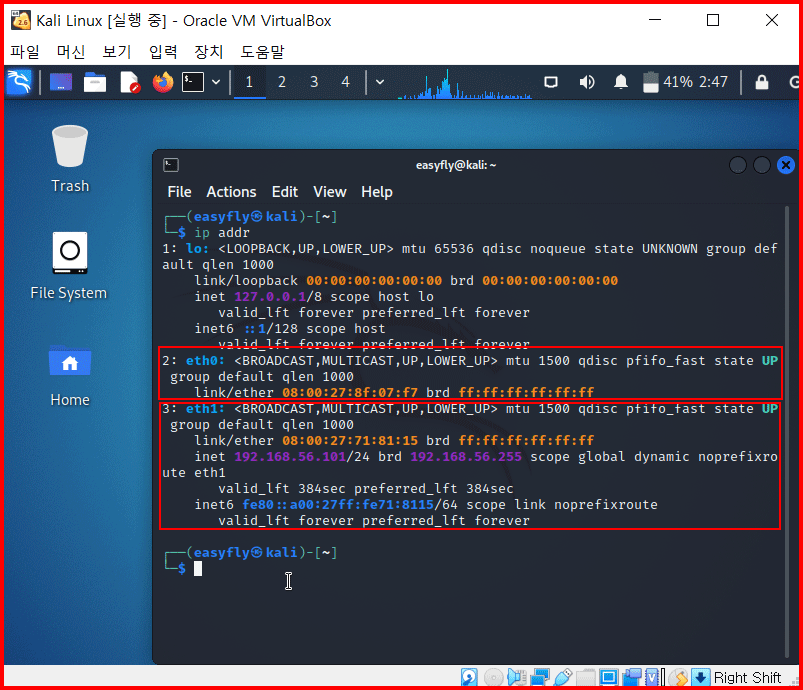Image resolution: width=803 pixels, height=690 pixels.
Task: Click the lock screen padlock icon
Action: 762,82
